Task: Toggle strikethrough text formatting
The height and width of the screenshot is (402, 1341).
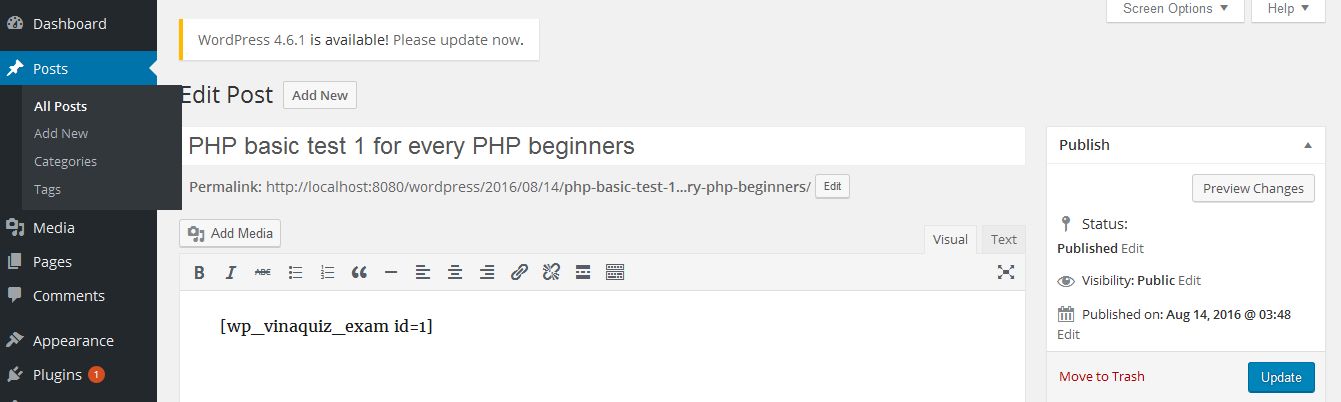Action: coord(263,272)
